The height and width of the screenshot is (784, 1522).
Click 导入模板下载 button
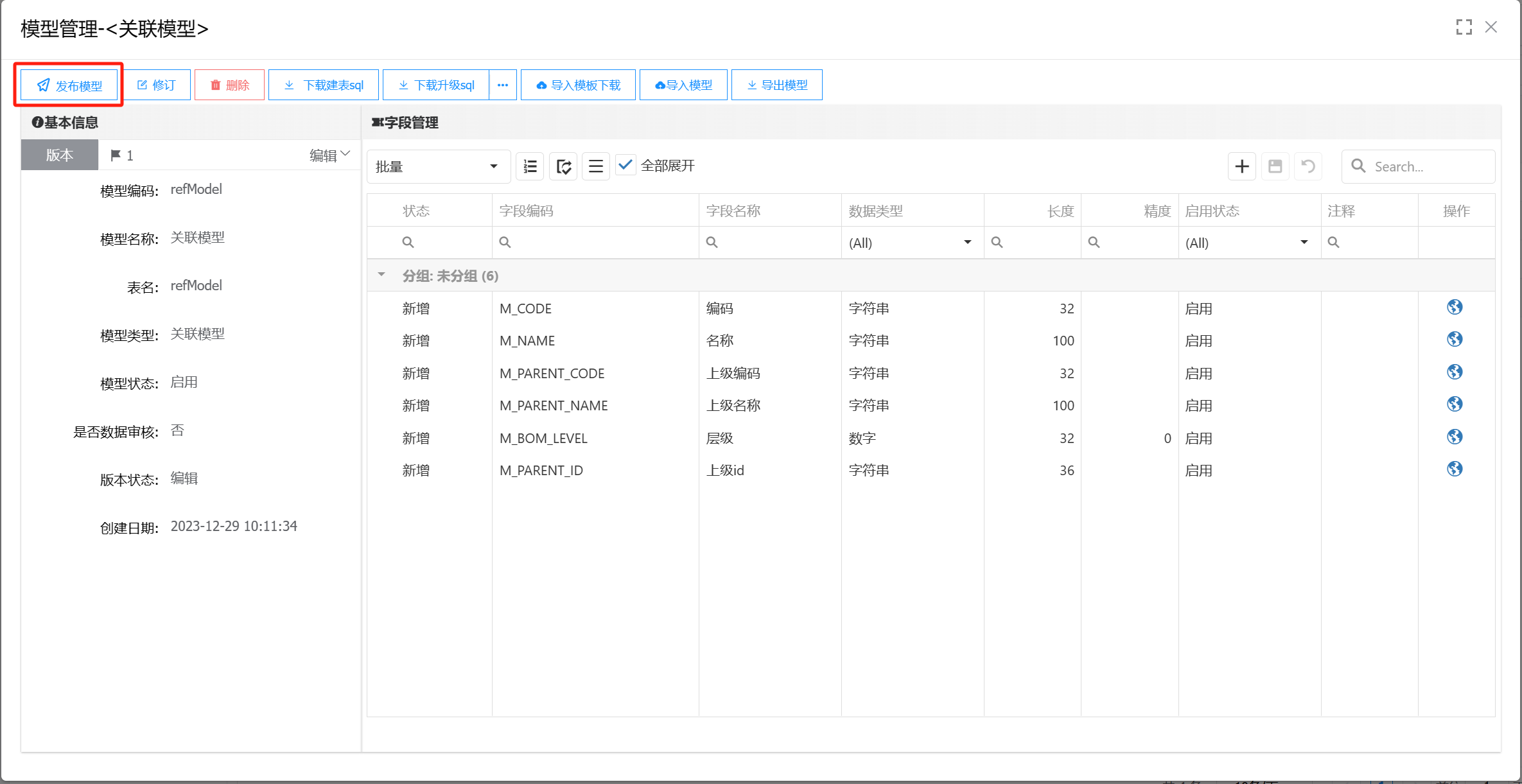click(x=578, y=85)
